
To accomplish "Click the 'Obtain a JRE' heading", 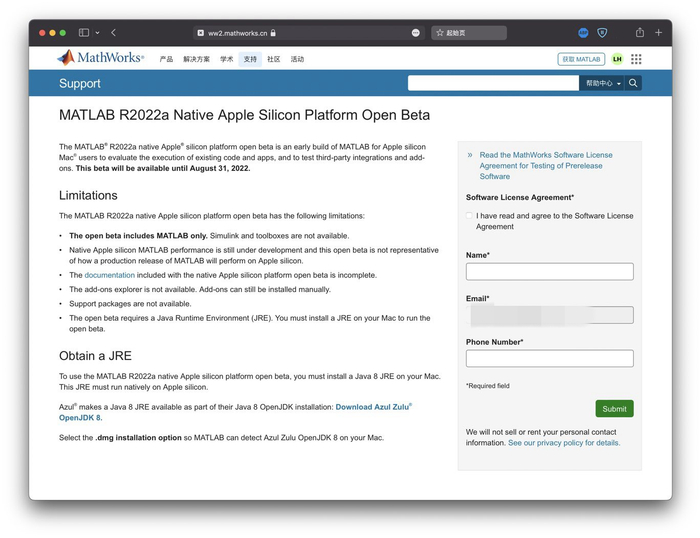I will 95,356.
